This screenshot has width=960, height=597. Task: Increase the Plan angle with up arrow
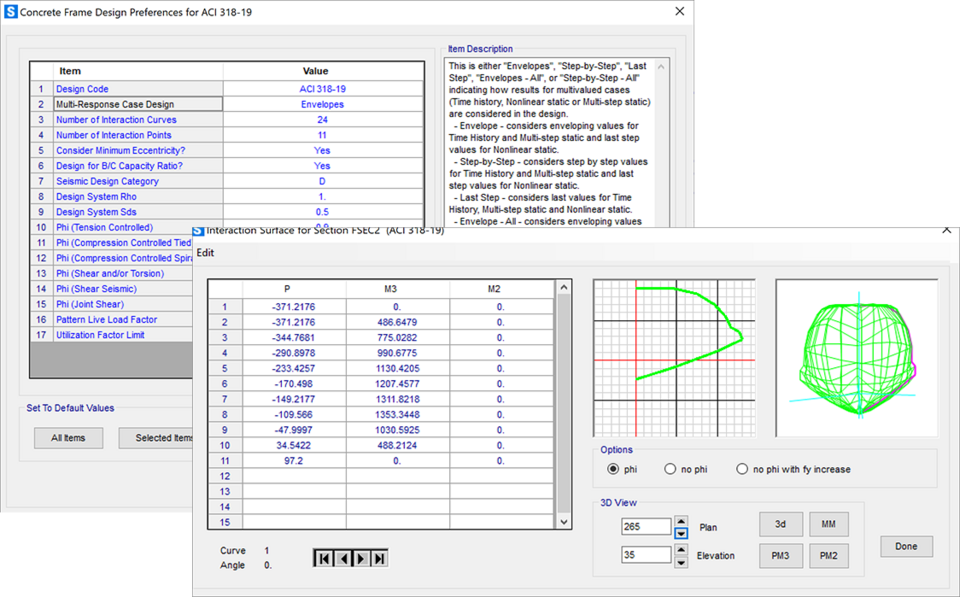(681, 521)
